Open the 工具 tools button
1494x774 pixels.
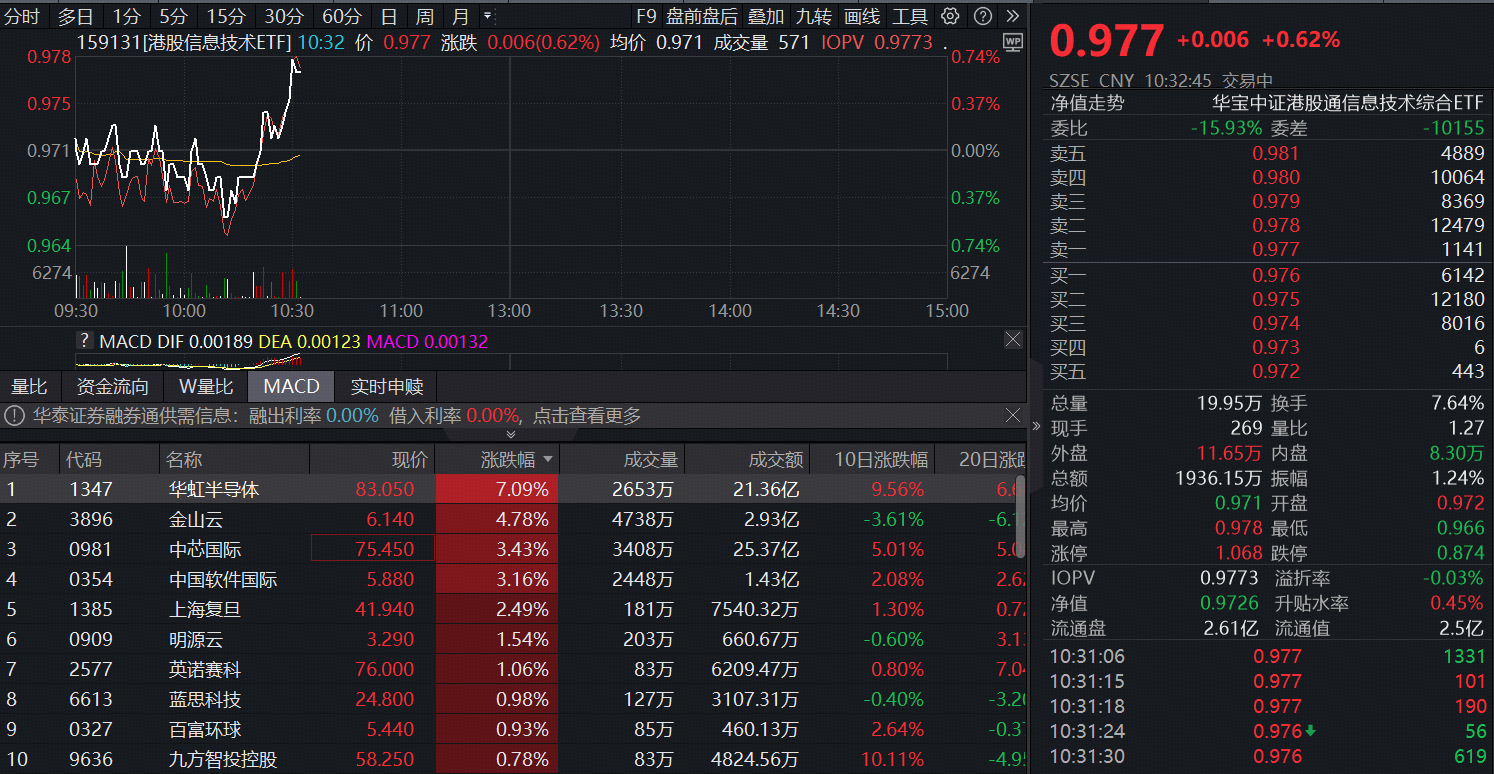910,16
